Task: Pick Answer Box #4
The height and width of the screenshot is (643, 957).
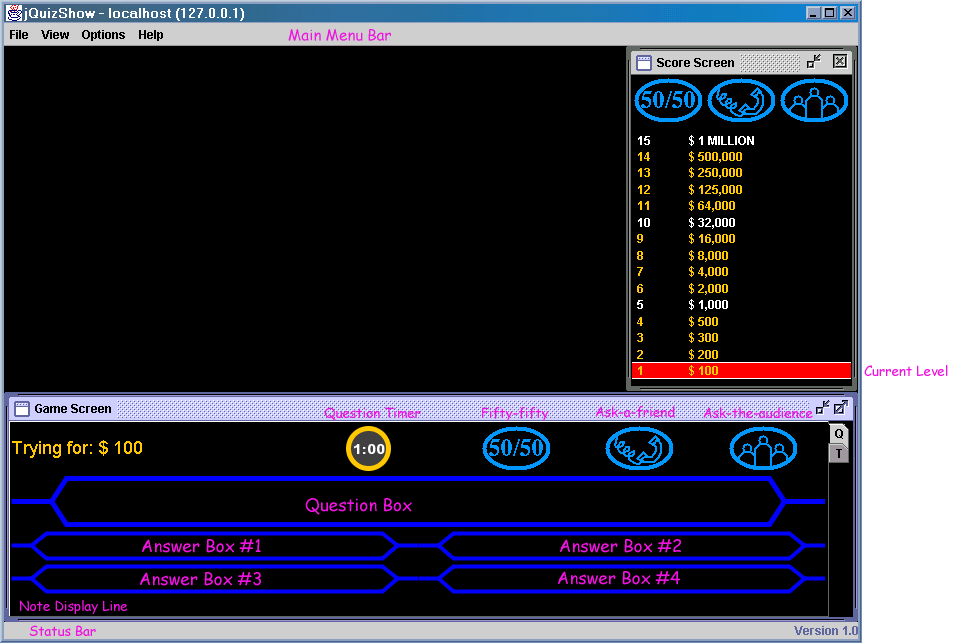Action: [620, 579]
